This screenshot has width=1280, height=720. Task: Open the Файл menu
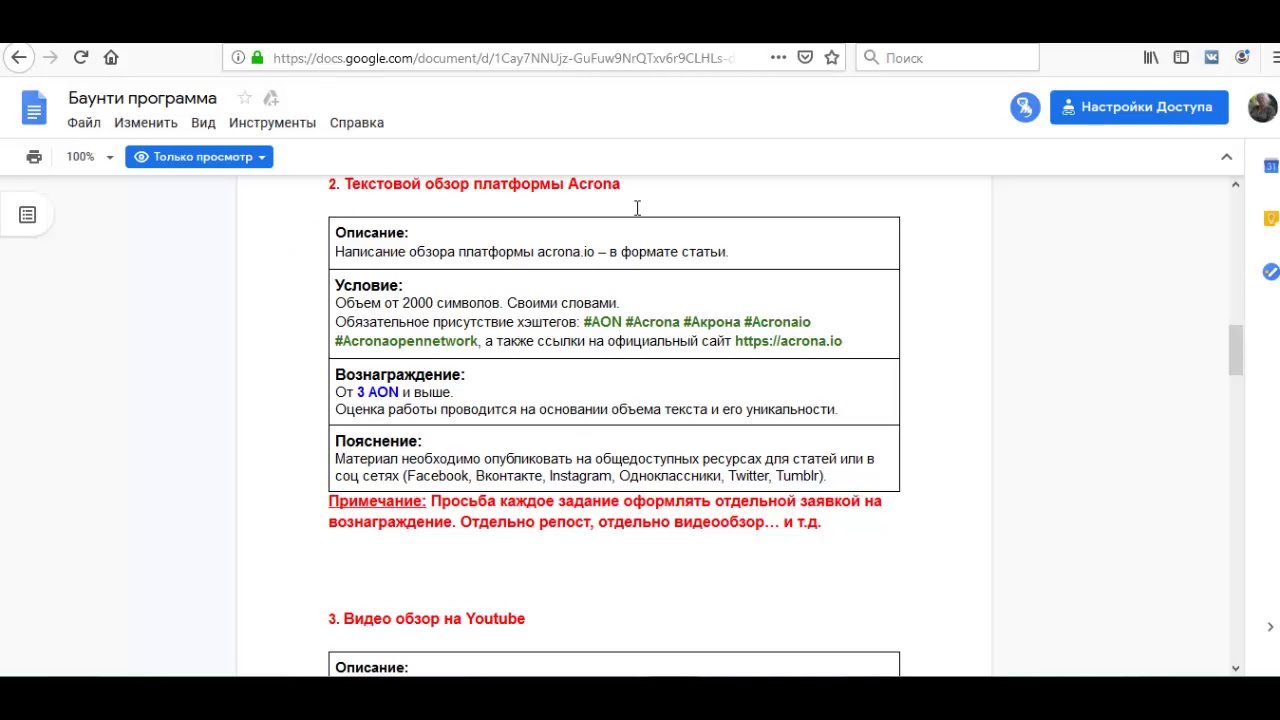pos(84,123)
